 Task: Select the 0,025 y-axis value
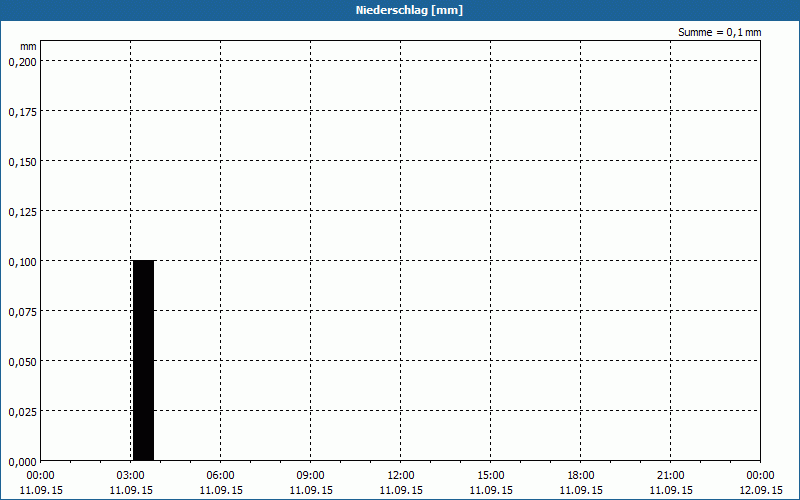[x=22, y=412]
